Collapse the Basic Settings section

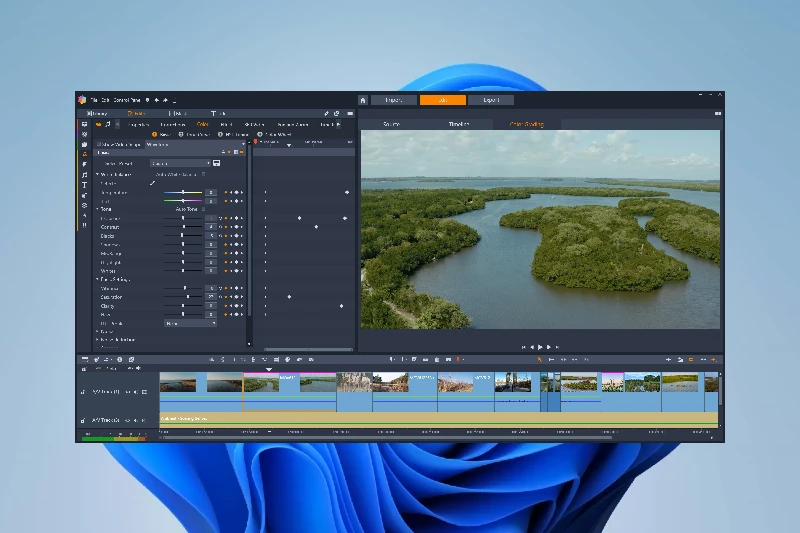pos(97,280)
